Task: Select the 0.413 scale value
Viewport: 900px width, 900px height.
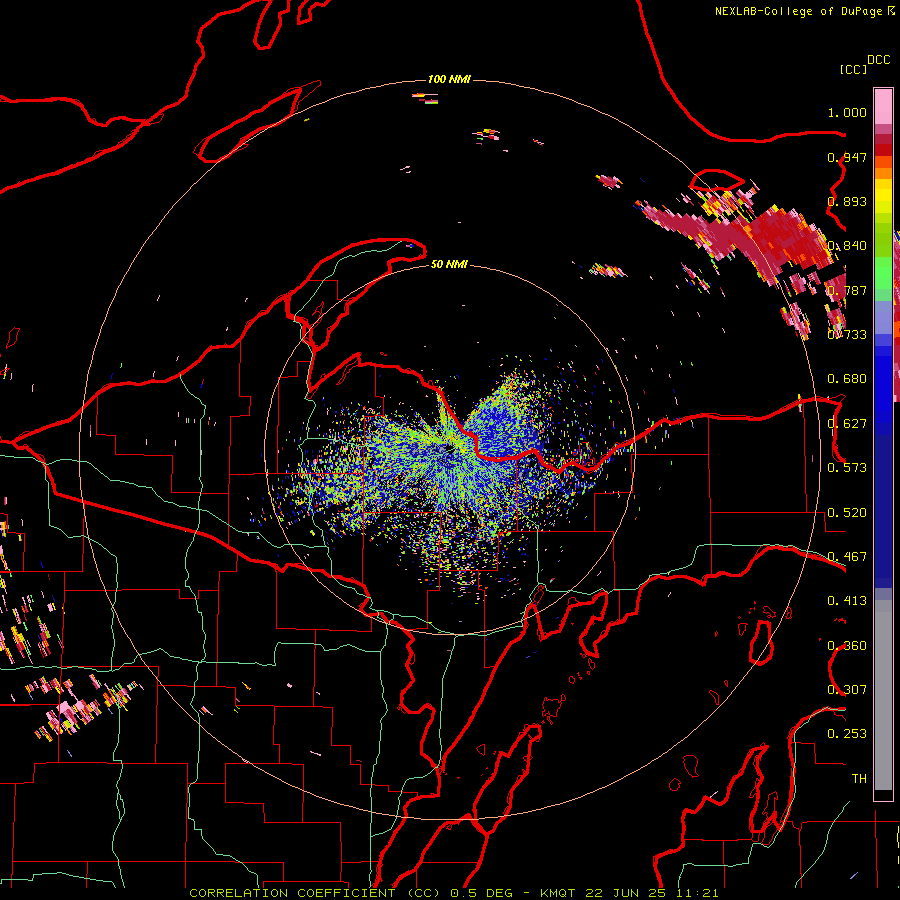Action: [847, 601]
